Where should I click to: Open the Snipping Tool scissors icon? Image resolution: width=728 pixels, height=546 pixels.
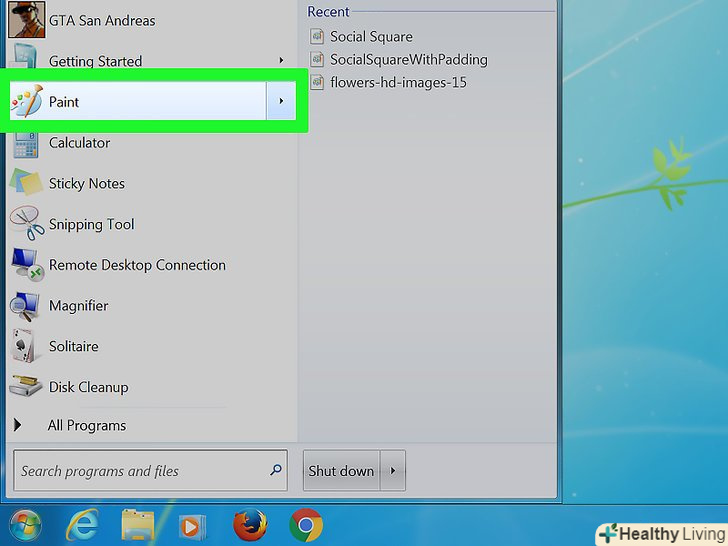(27, 223)
